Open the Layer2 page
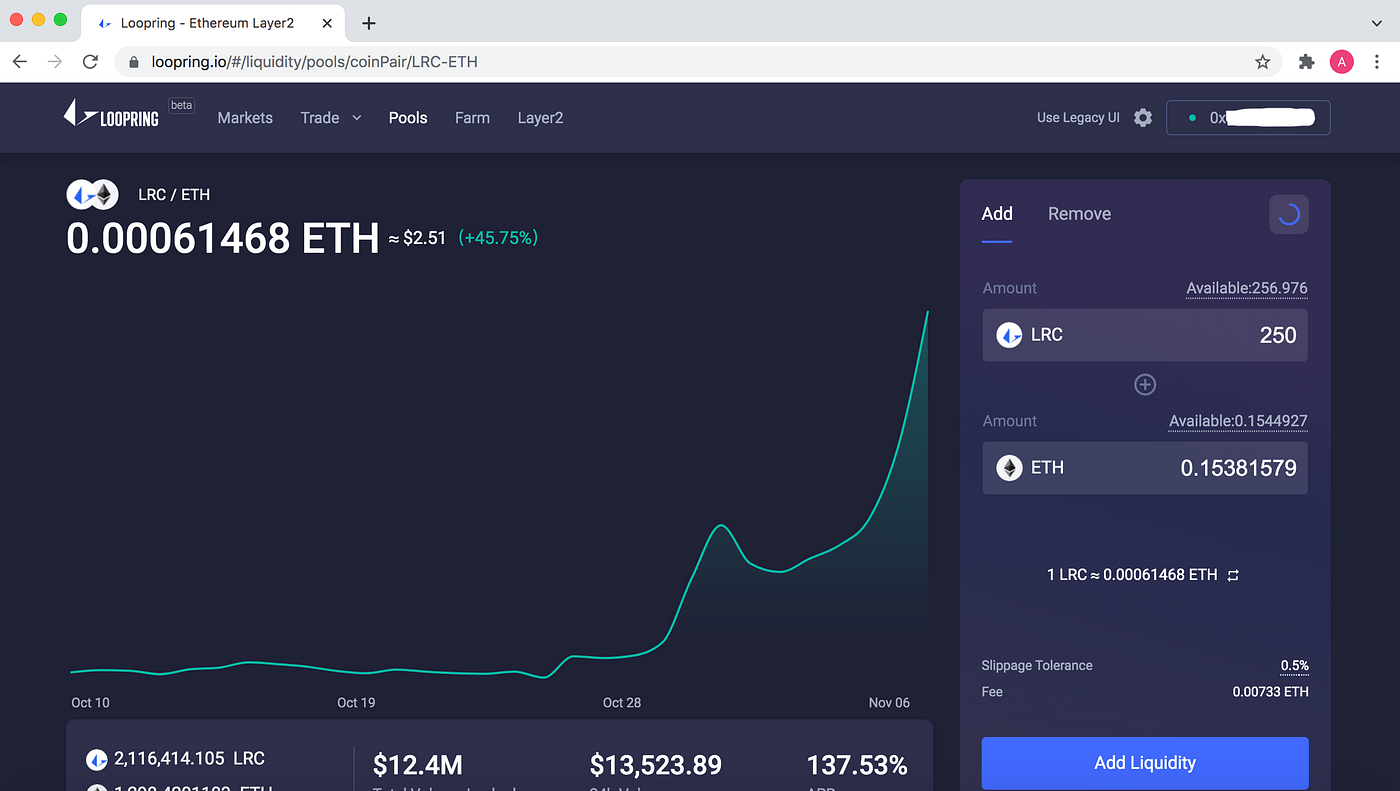1400x791 pixels. click(x=540, y=118)
